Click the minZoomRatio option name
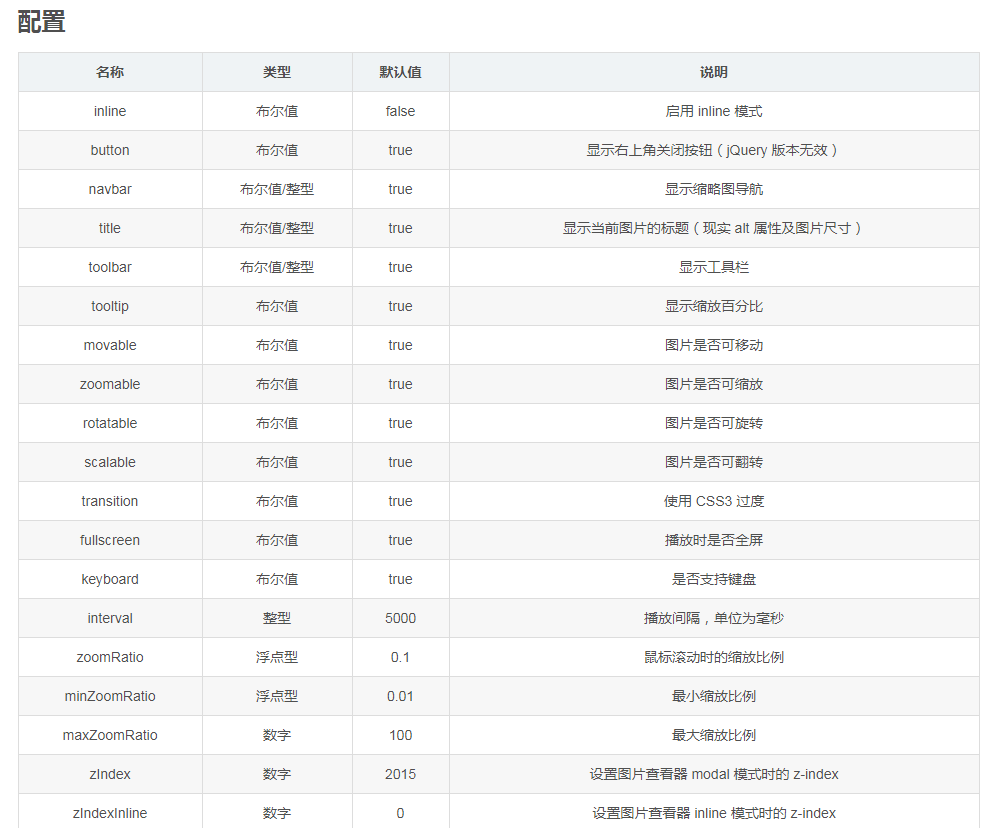This screenshot has width=995, height=828. point(110,697)
